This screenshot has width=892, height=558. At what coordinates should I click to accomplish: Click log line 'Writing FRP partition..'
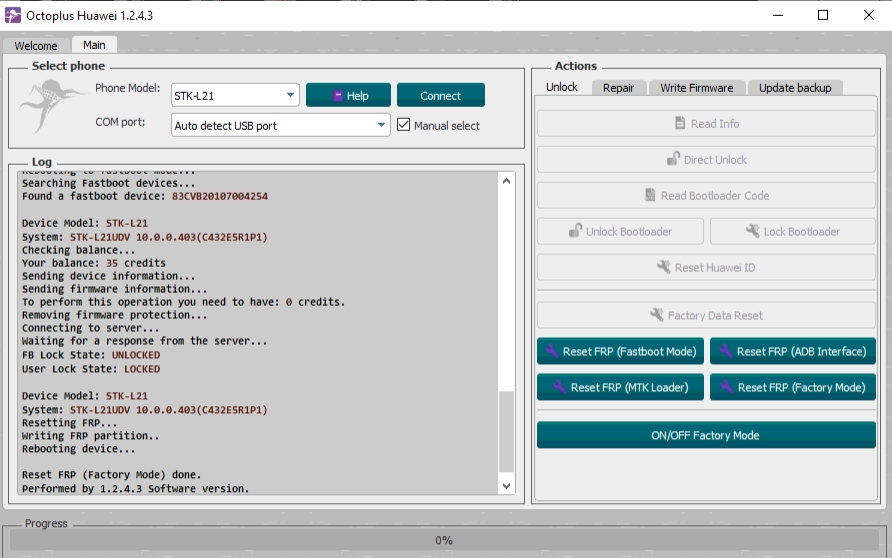coord(90,436)
